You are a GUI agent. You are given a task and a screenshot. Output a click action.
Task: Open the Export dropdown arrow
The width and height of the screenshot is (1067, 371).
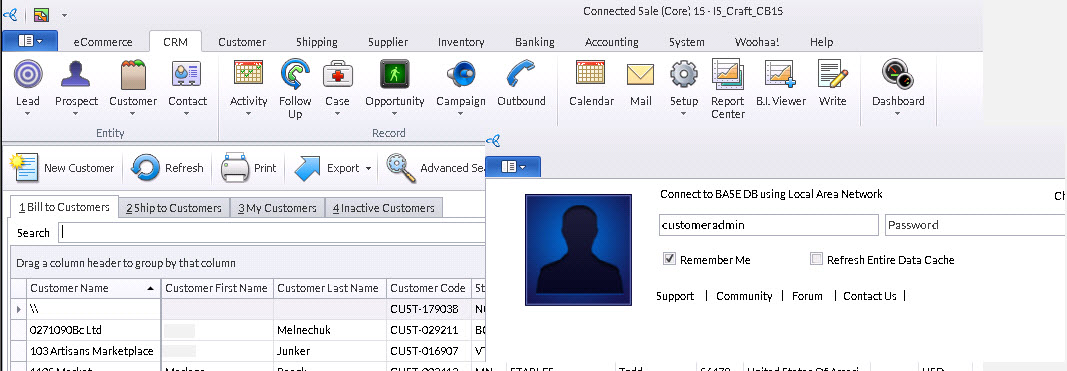click(x=369, y=168)
